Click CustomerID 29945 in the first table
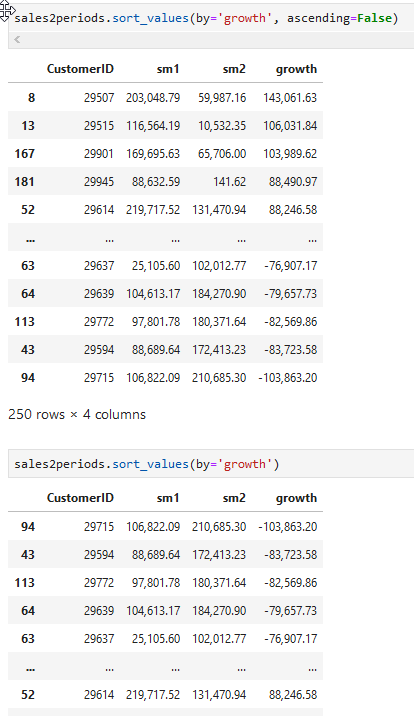The height and width of the screenshot is (716, 414). tap(99, 182)
